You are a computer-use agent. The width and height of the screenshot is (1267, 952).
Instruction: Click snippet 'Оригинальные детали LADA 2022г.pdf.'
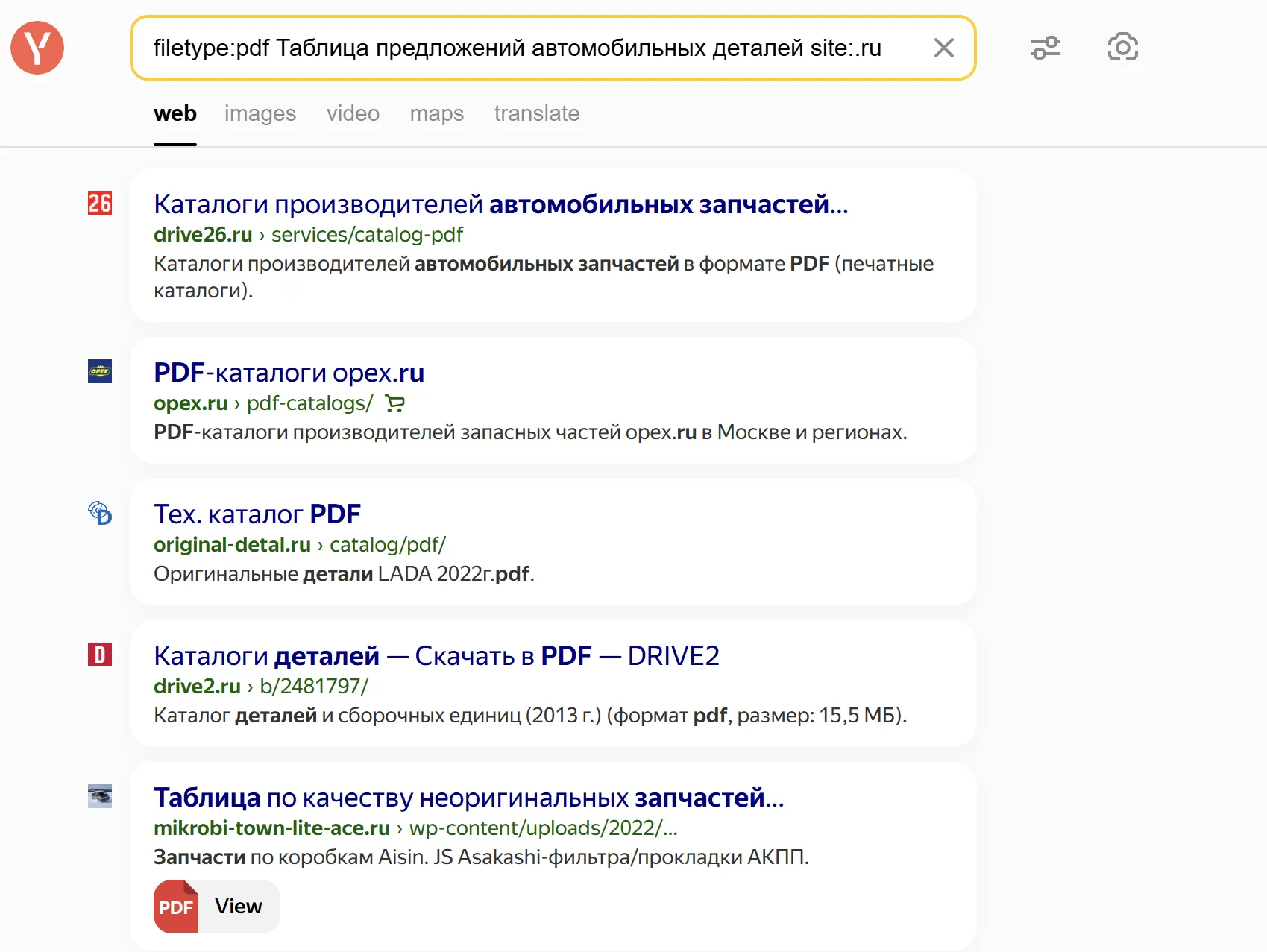click(344, 574)
